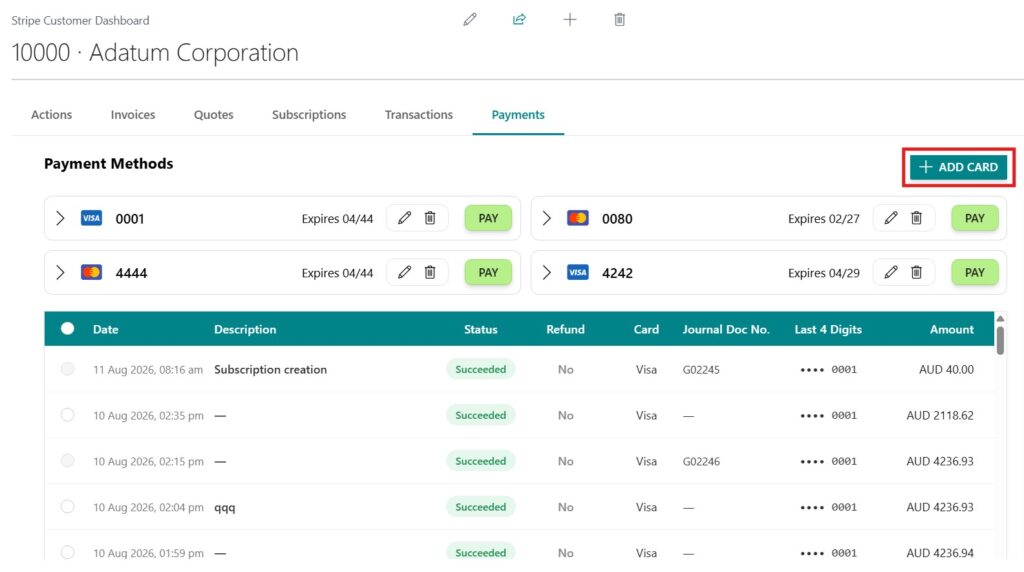Select the Subscription creation payment row radio
Image resolution: width=1024 pixels, height=572 pixels.
[x=67, y=369]
